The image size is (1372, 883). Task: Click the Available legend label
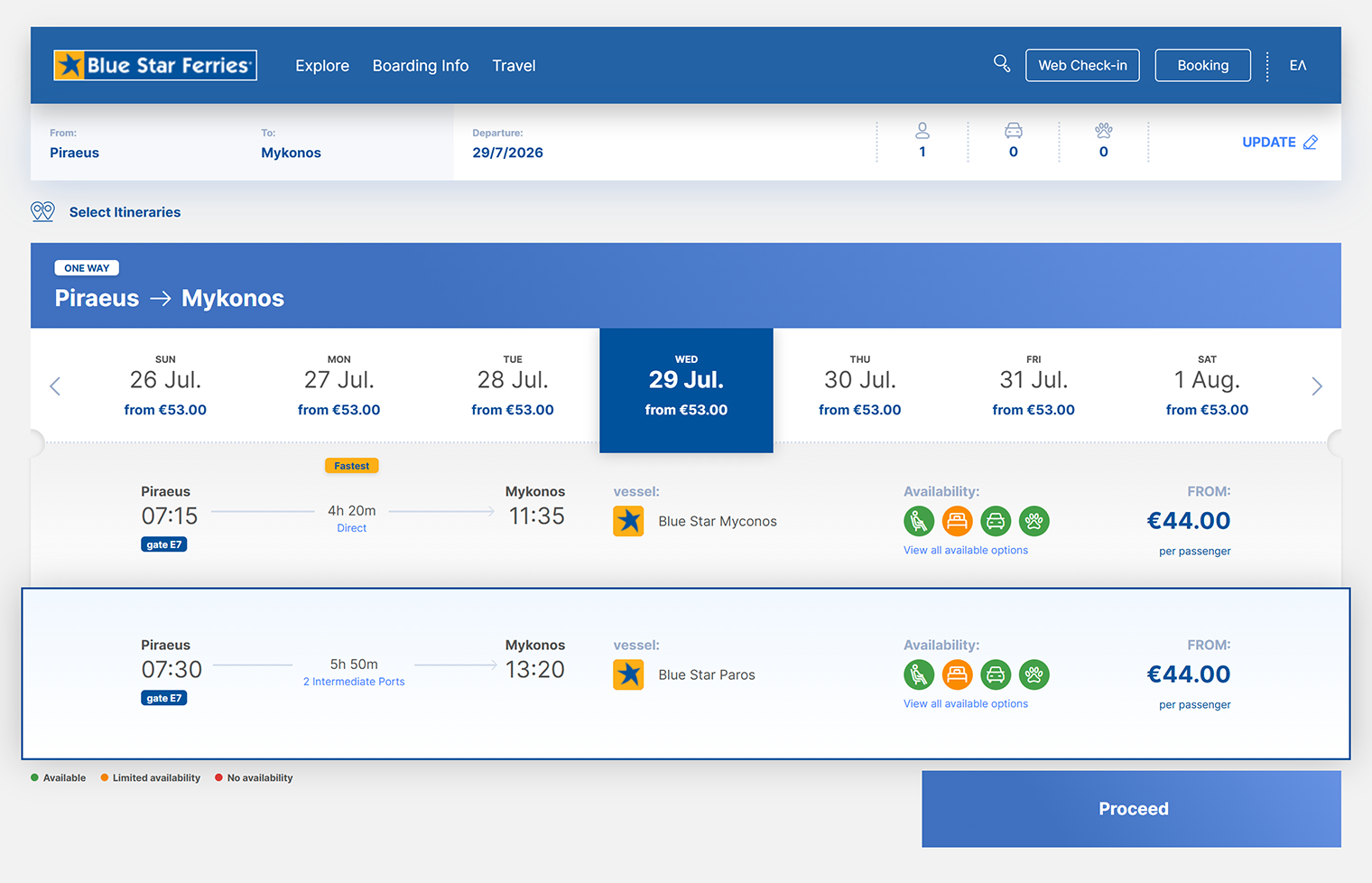pyautogui.click(x=64, y=777)
